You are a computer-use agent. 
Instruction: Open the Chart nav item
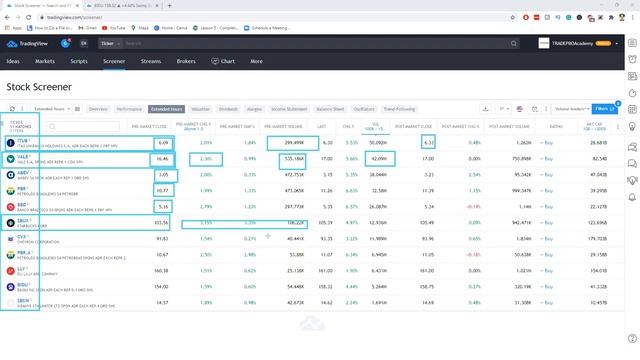coord(223,61)
